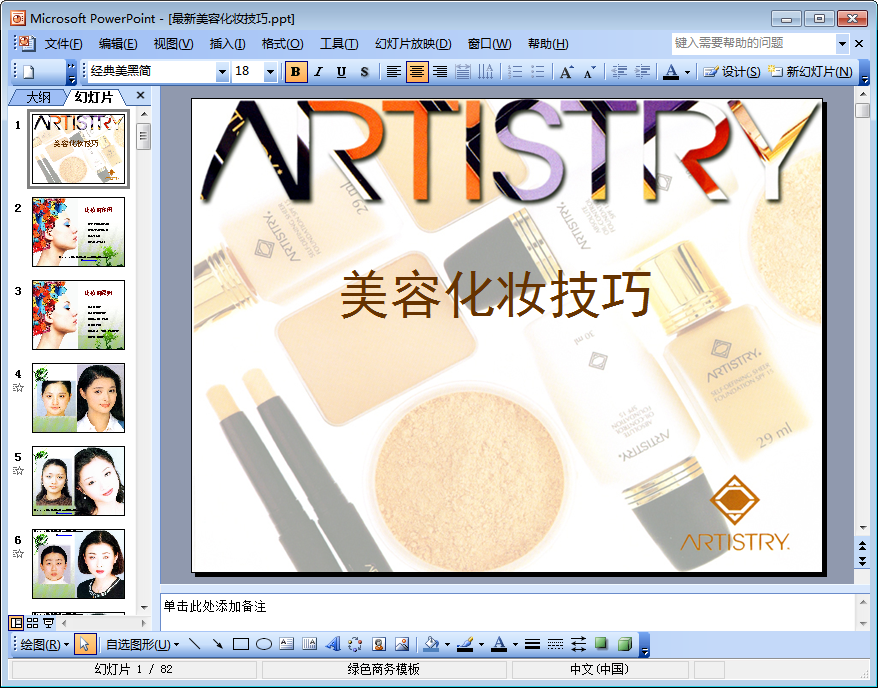Open the font size dropdown

coord(270,72)
